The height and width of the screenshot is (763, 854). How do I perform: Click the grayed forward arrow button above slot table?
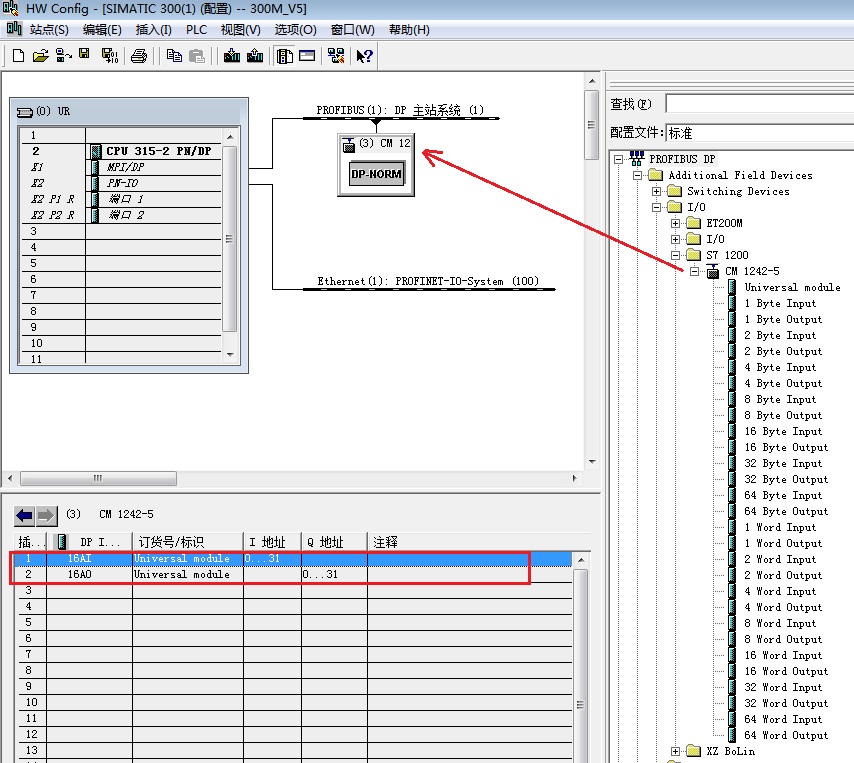click(46, 515)
